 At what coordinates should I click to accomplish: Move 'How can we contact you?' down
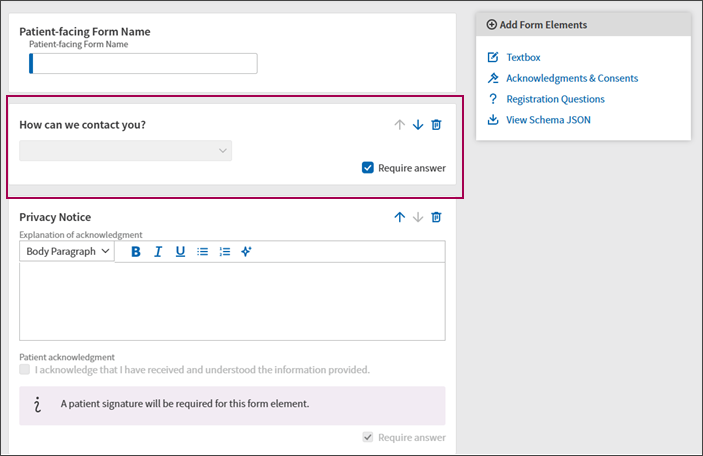tap(418, 125)
